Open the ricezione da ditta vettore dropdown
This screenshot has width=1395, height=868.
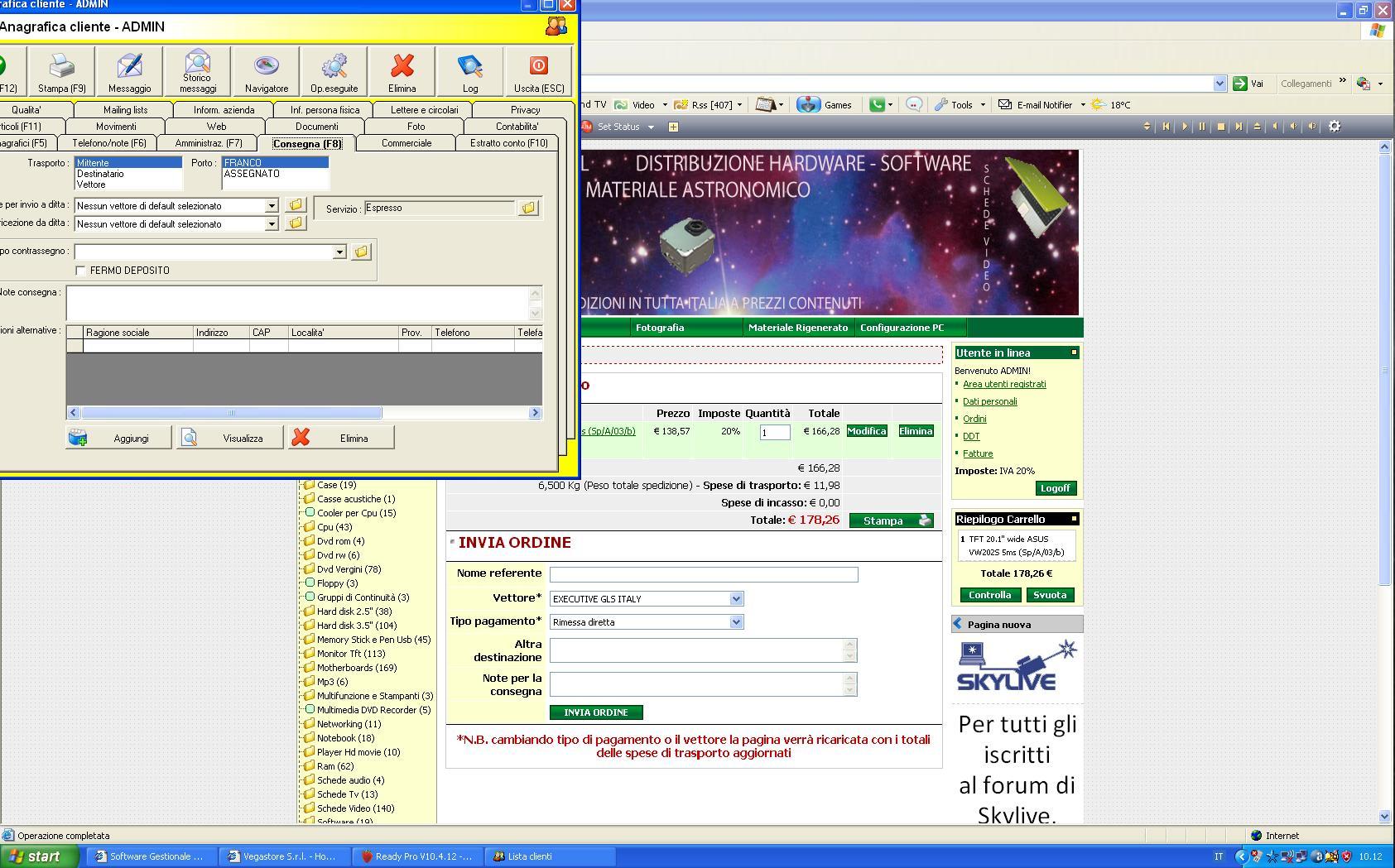tap(271, 224)
